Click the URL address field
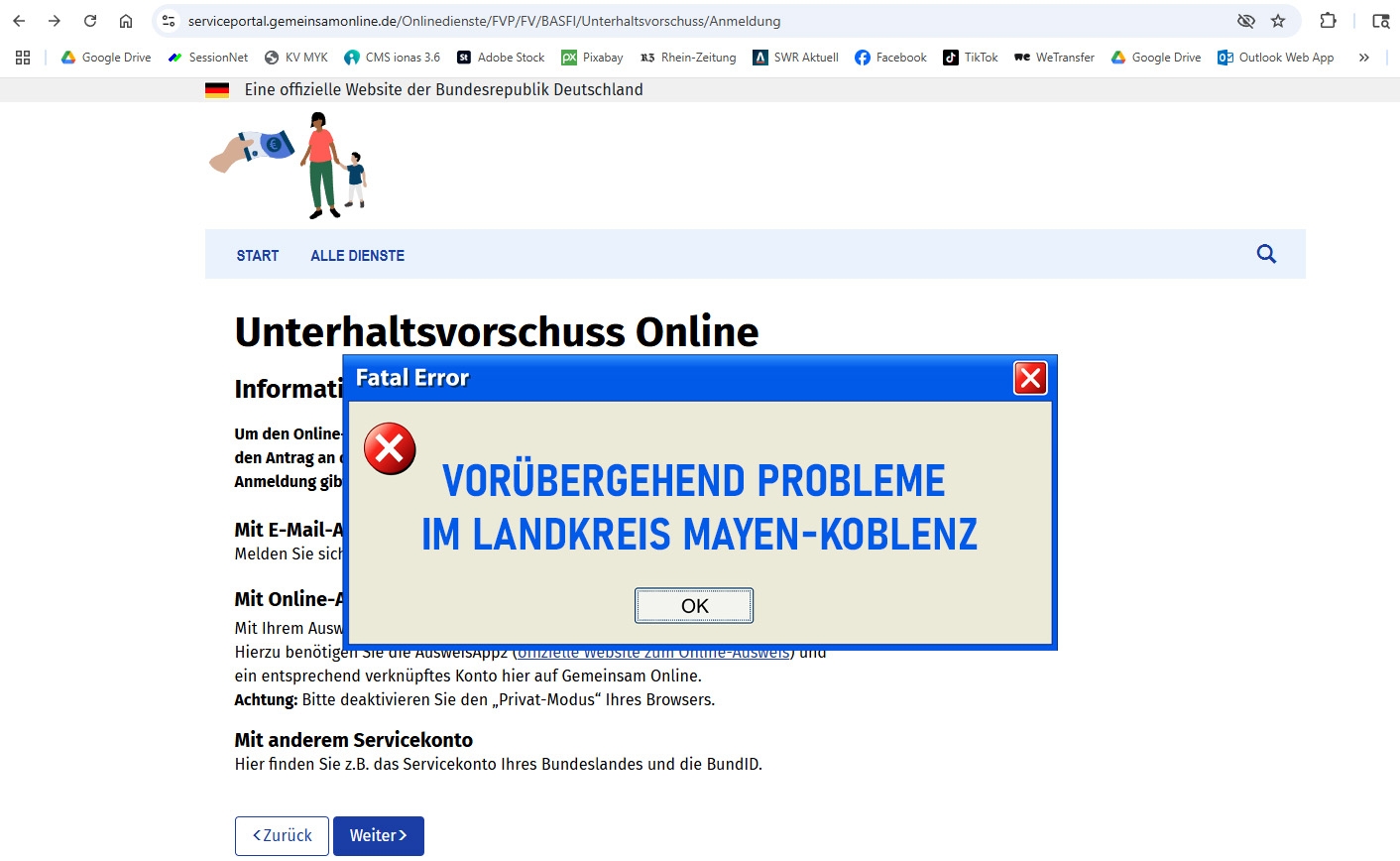Image resolution: width=1400 pixels, height=861 pixels. click(x=694, y=21)
